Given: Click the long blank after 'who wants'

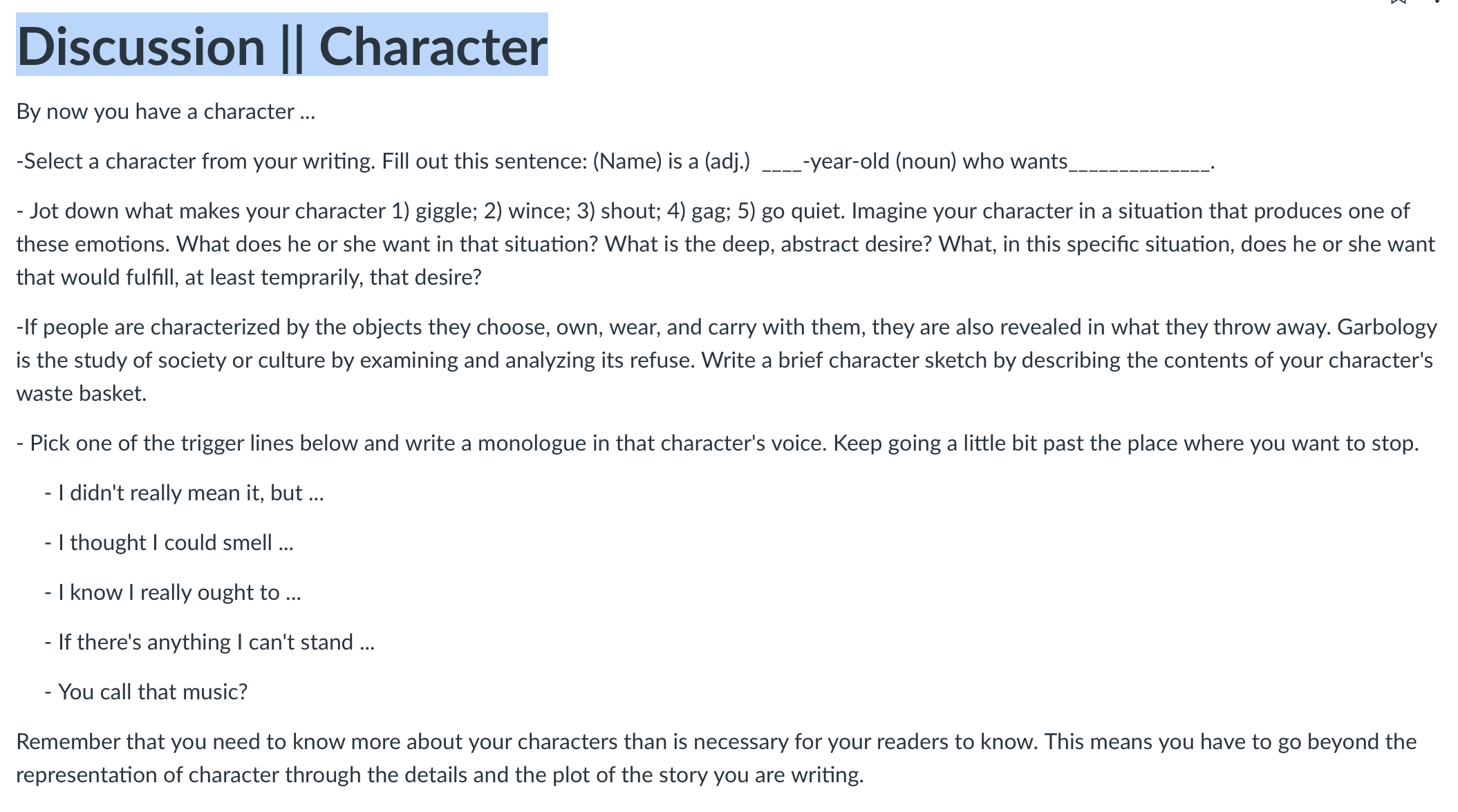Looking at the screenshot, I should pyautogui.click(x=1139, y=163).
